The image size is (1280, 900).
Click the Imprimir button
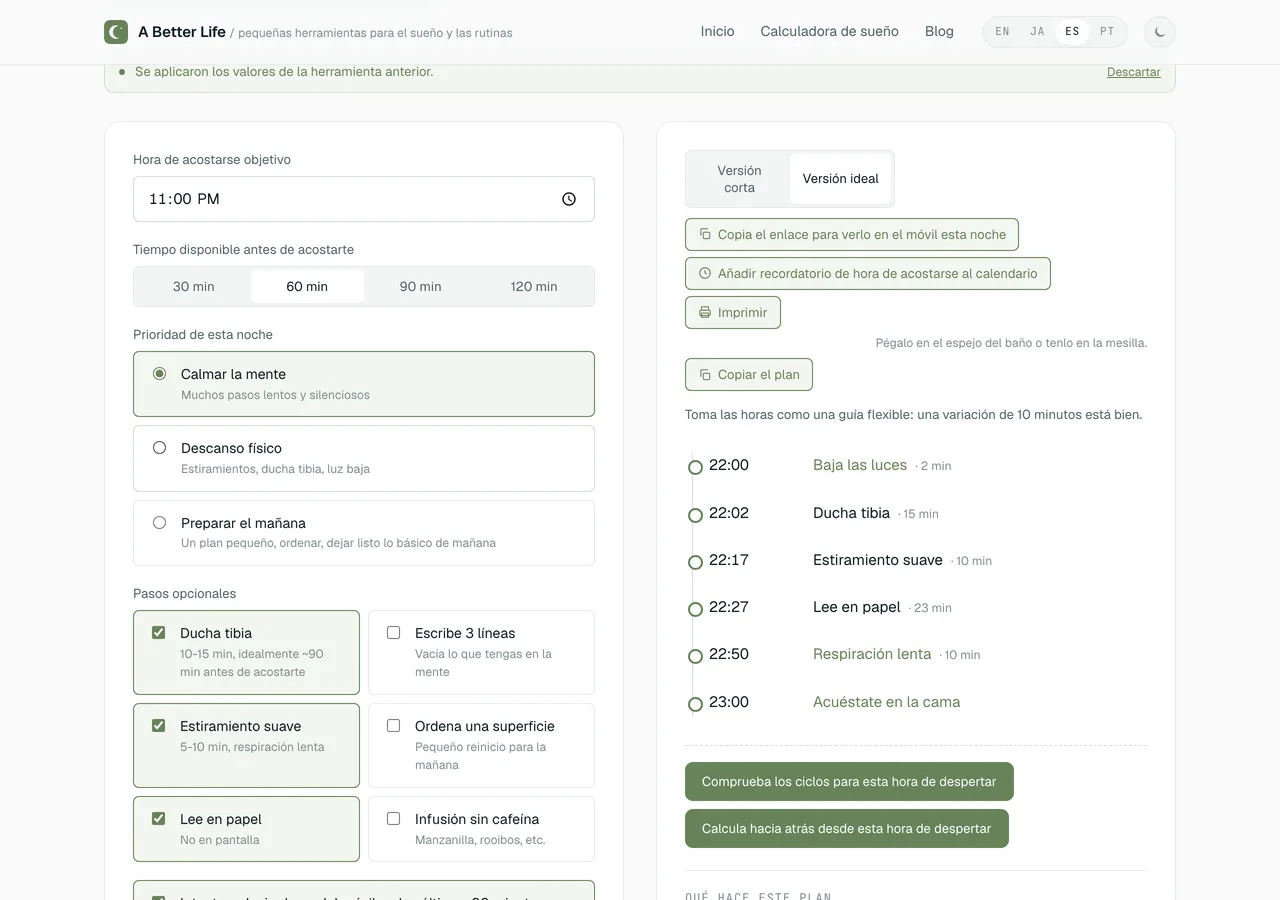[x=733, y=313]
